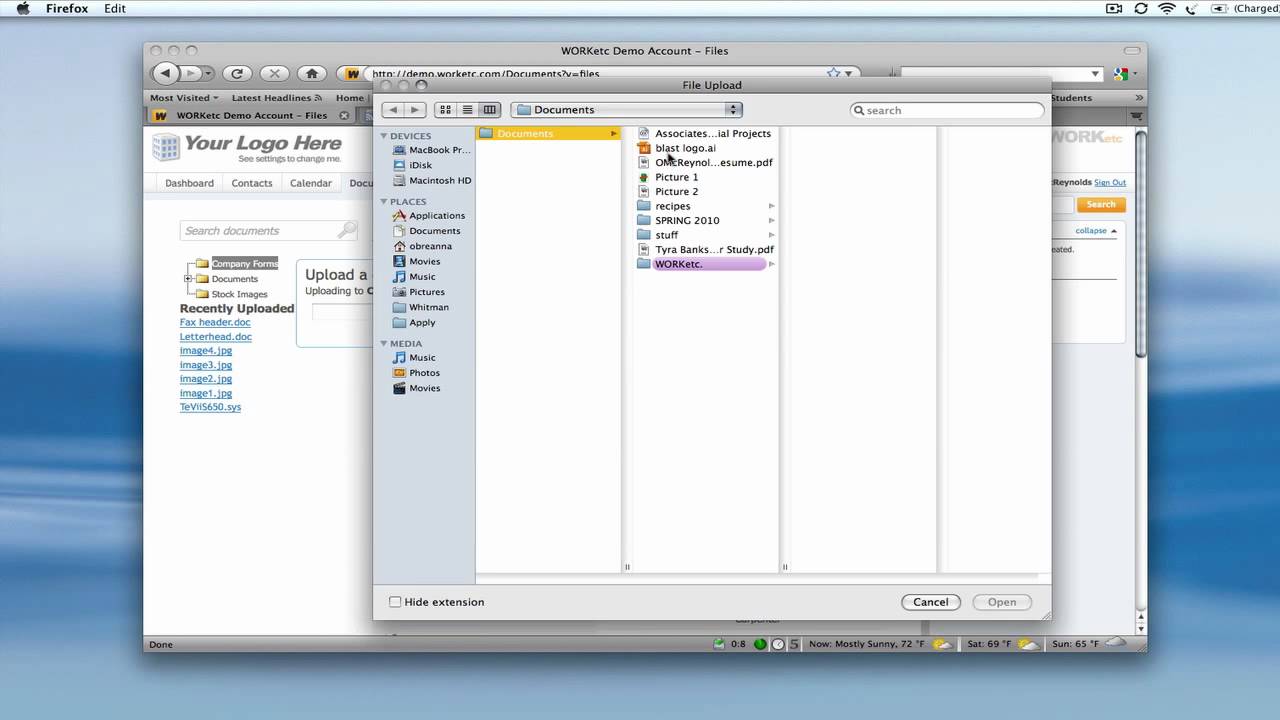Toggle the Hide extension checkbox
This screenshot has width=1280, height=720.
[x=395, y=602]
